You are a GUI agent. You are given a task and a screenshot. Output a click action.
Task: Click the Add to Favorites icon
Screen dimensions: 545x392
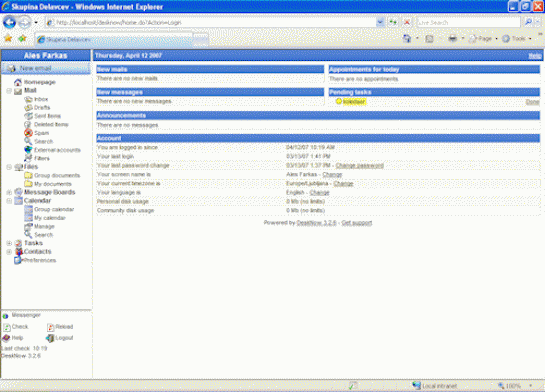22,39
